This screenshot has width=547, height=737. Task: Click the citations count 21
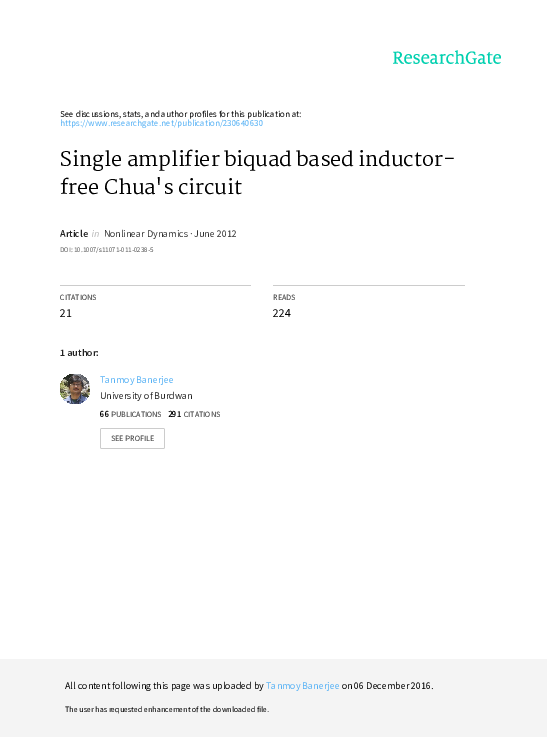tap(66, 313)
